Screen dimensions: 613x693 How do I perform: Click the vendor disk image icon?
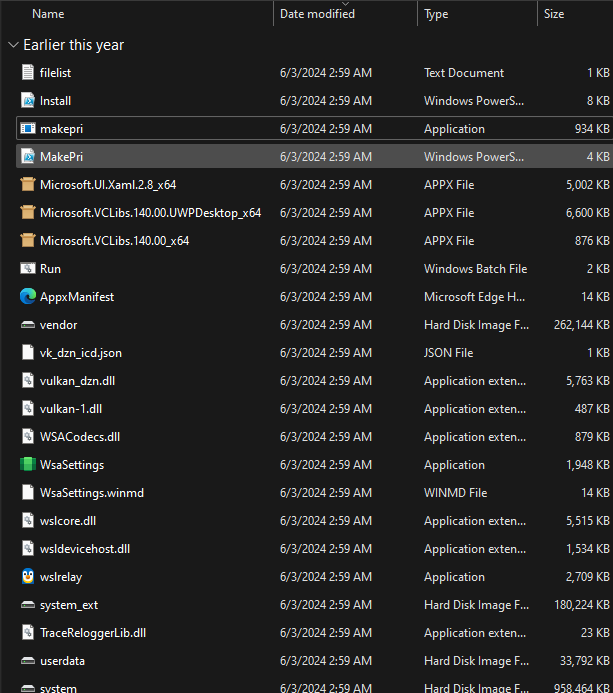coord(27,325)
